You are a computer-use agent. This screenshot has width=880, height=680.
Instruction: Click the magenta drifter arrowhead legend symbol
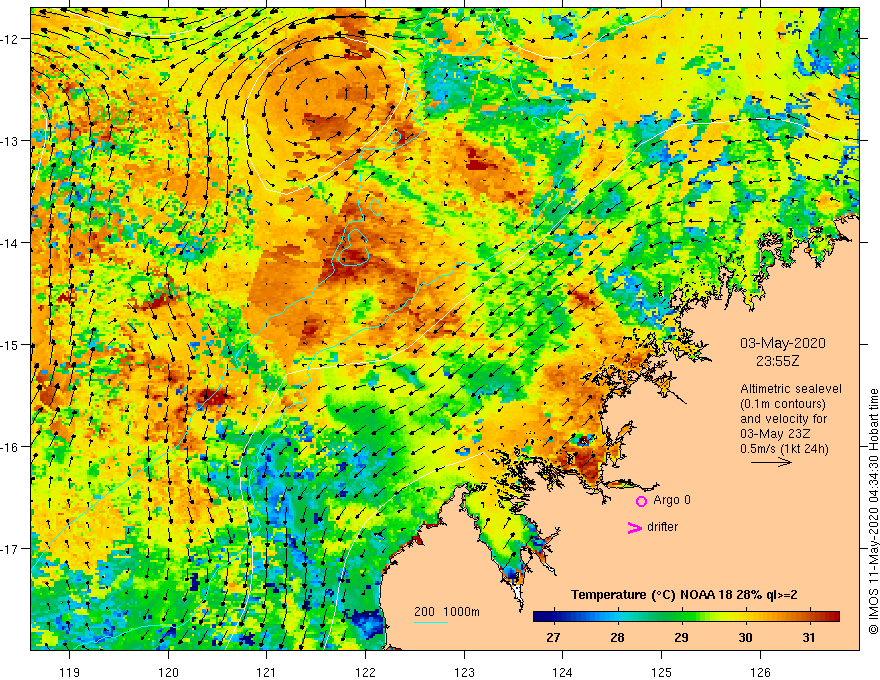pyautogui.click(x=635, y=527)
